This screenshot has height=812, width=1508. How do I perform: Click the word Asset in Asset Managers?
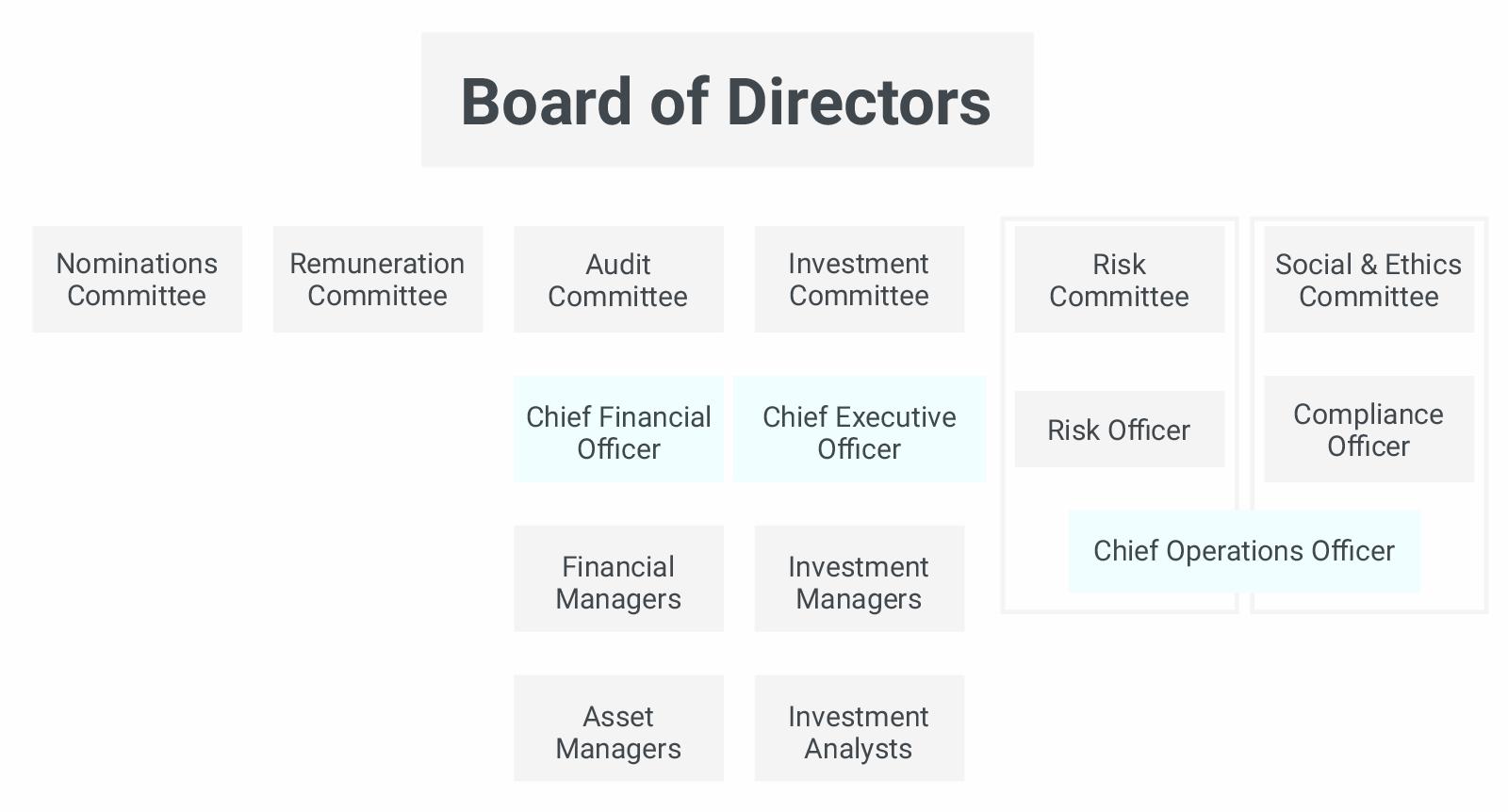pos(618,717)
